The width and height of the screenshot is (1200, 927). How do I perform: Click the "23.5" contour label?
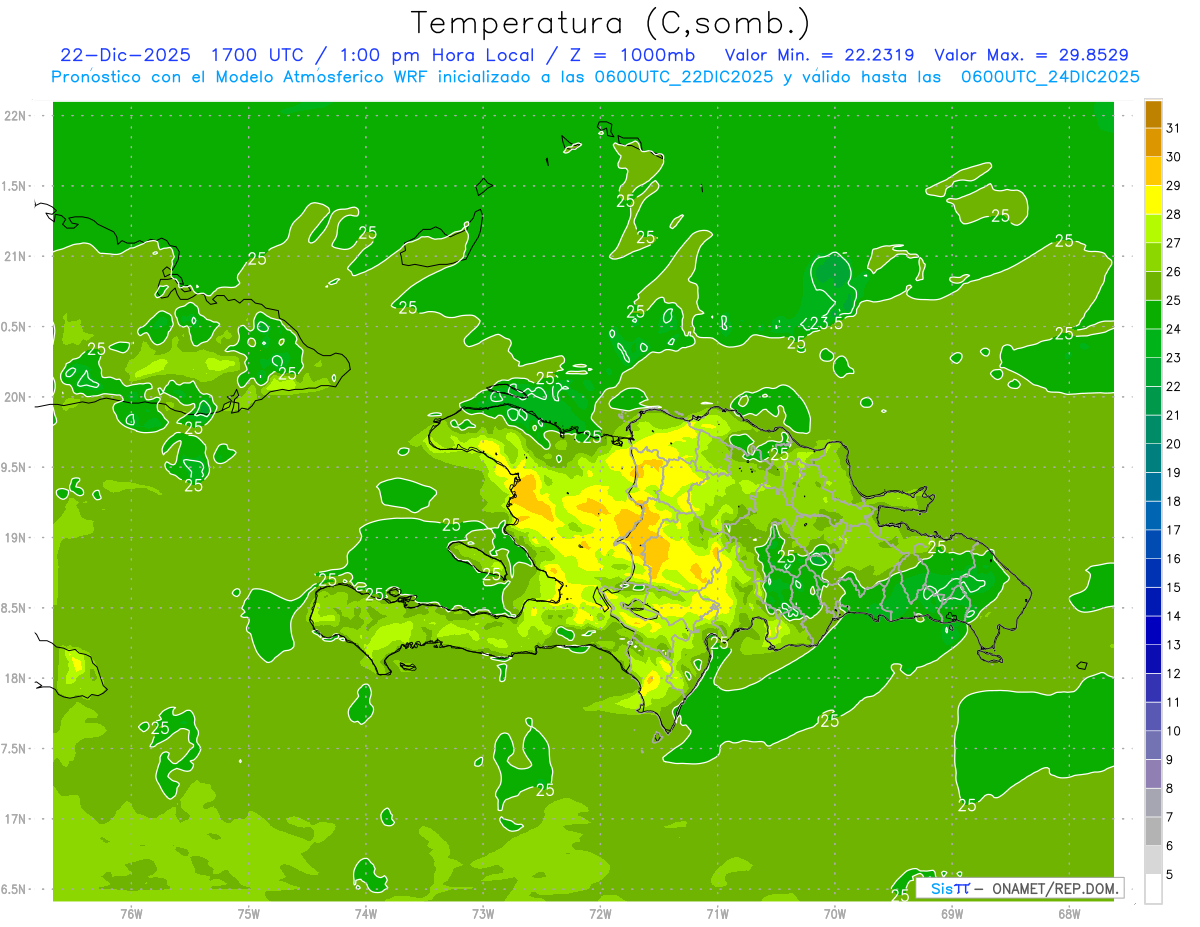click(826, 323)
